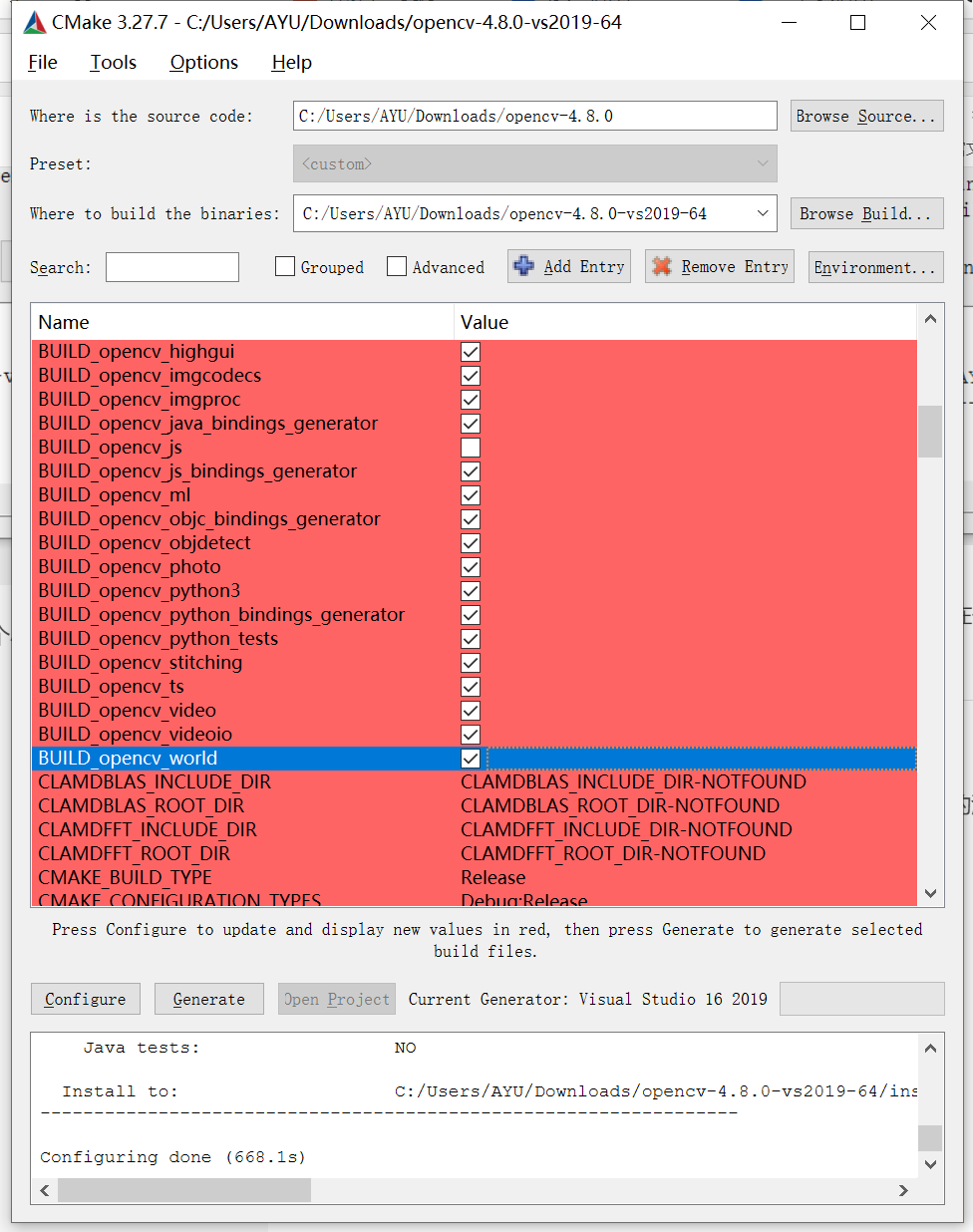Screen dimensions: 973x1232
Task: Edit CMAKE_BUILD_TYPE Release value
Action: [493, 878]
